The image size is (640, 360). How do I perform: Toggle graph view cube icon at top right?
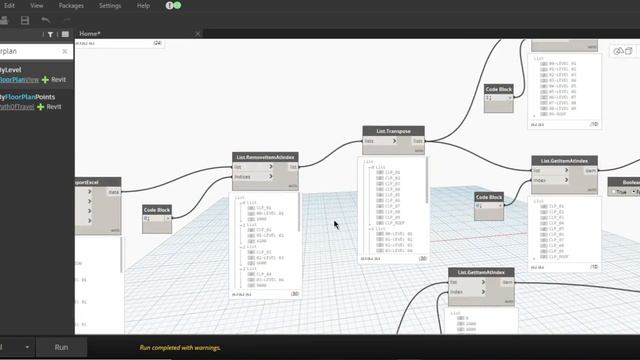pos(629,51)
